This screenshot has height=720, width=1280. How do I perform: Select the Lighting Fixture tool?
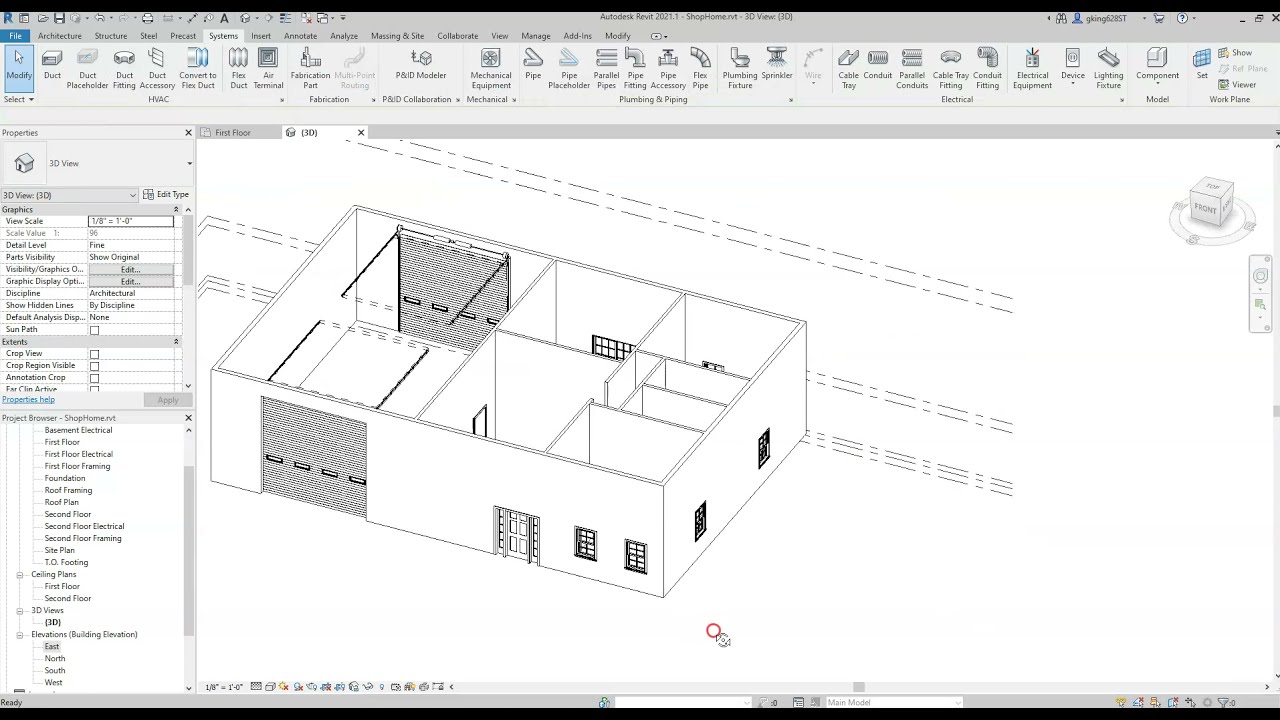(1108, 68)
